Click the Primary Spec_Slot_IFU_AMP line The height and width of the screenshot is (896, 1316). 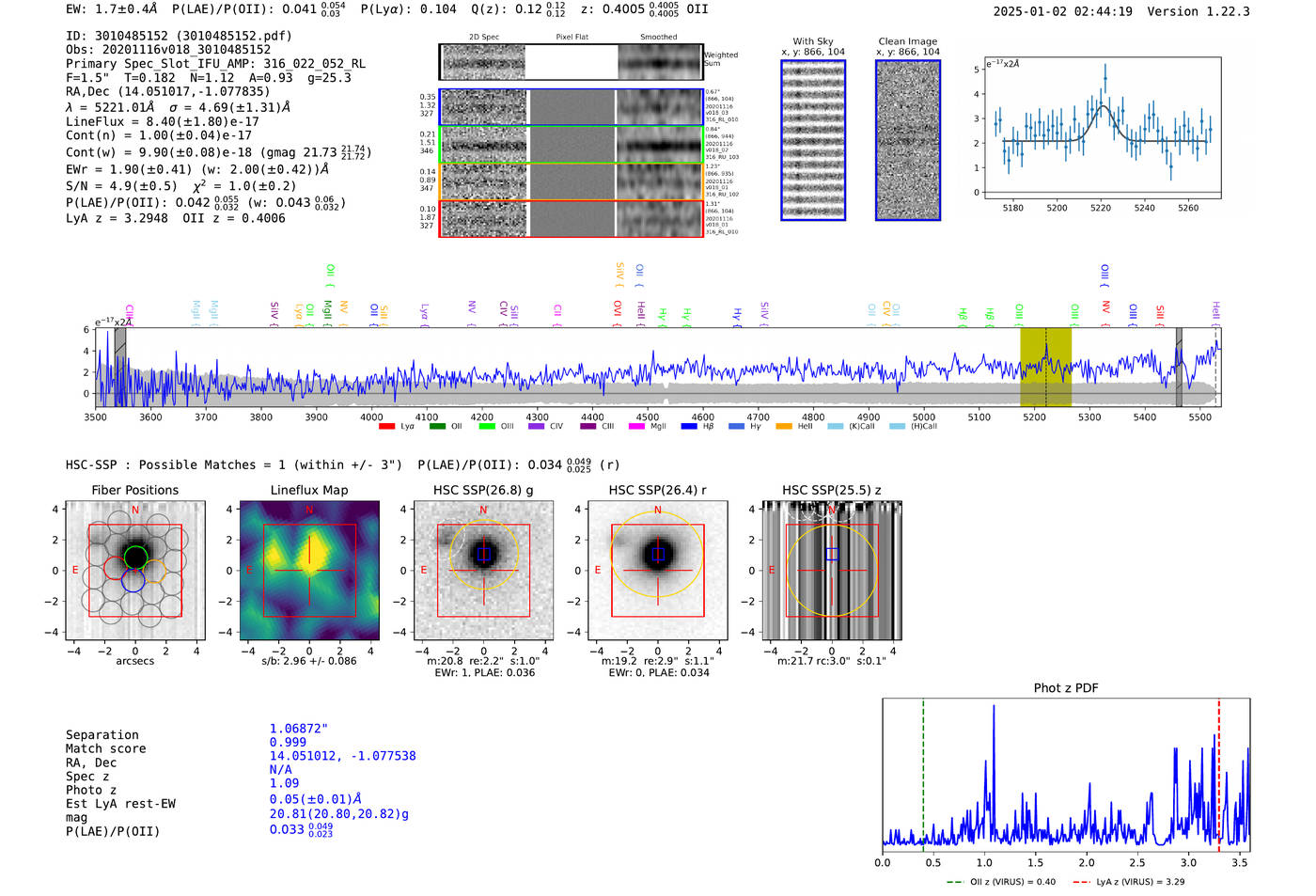pos(216,64)
